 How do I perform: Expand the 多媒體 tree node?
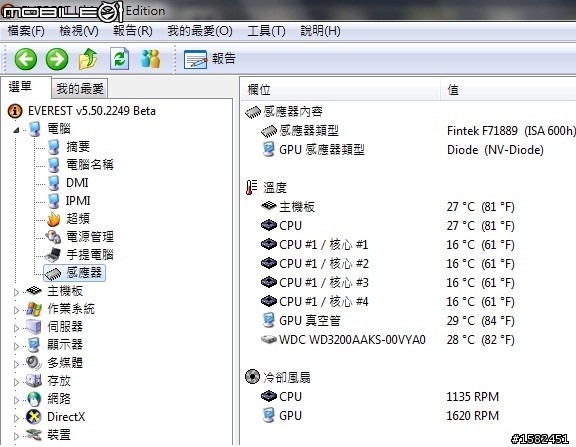16,364
